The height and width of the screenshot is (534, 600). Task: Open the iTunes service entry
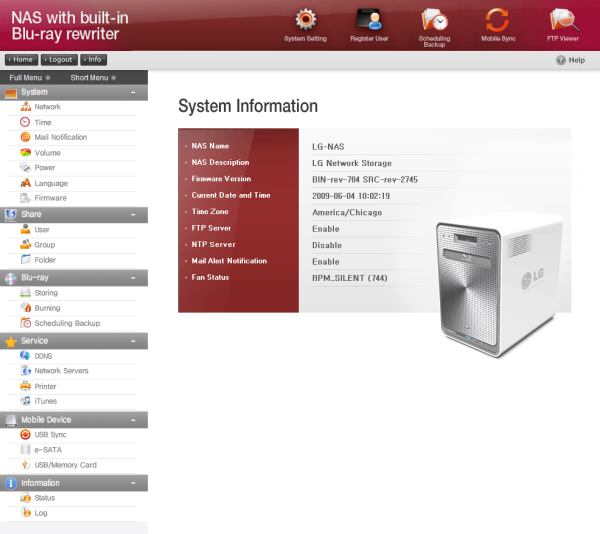click(46, 401)
